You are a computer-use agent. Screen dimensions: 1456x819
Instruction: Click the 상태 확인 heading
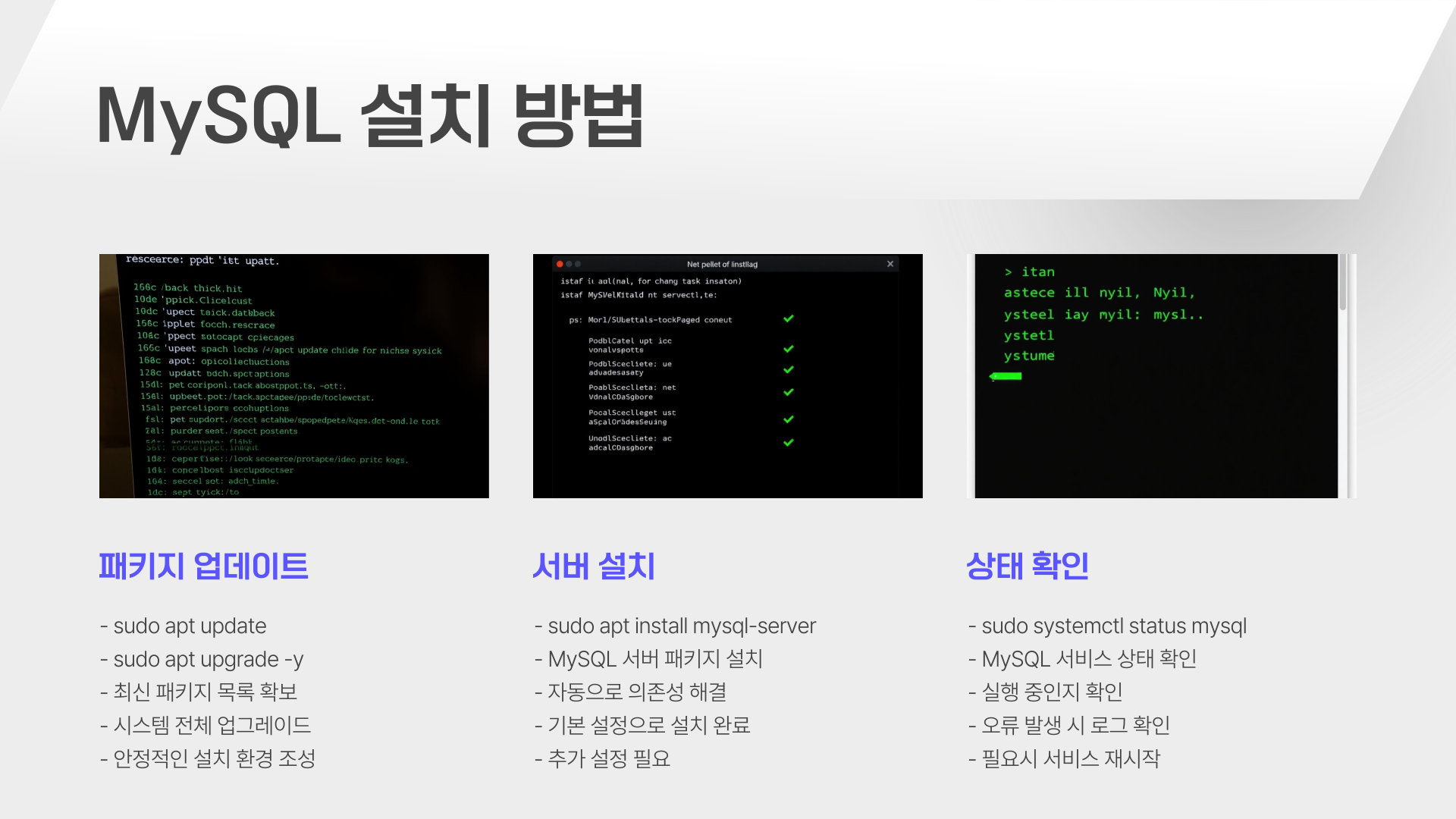1028,566
